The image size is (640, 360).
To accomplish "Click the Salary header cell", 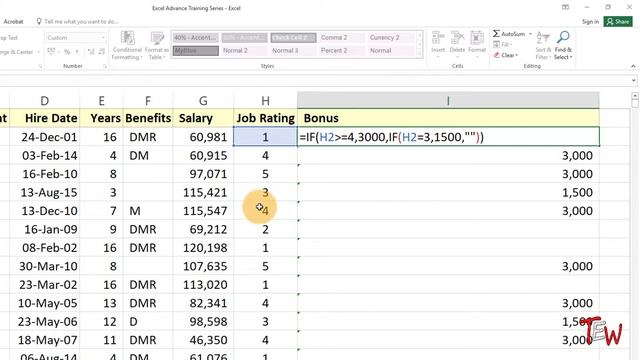I will [x=203, y=118].
